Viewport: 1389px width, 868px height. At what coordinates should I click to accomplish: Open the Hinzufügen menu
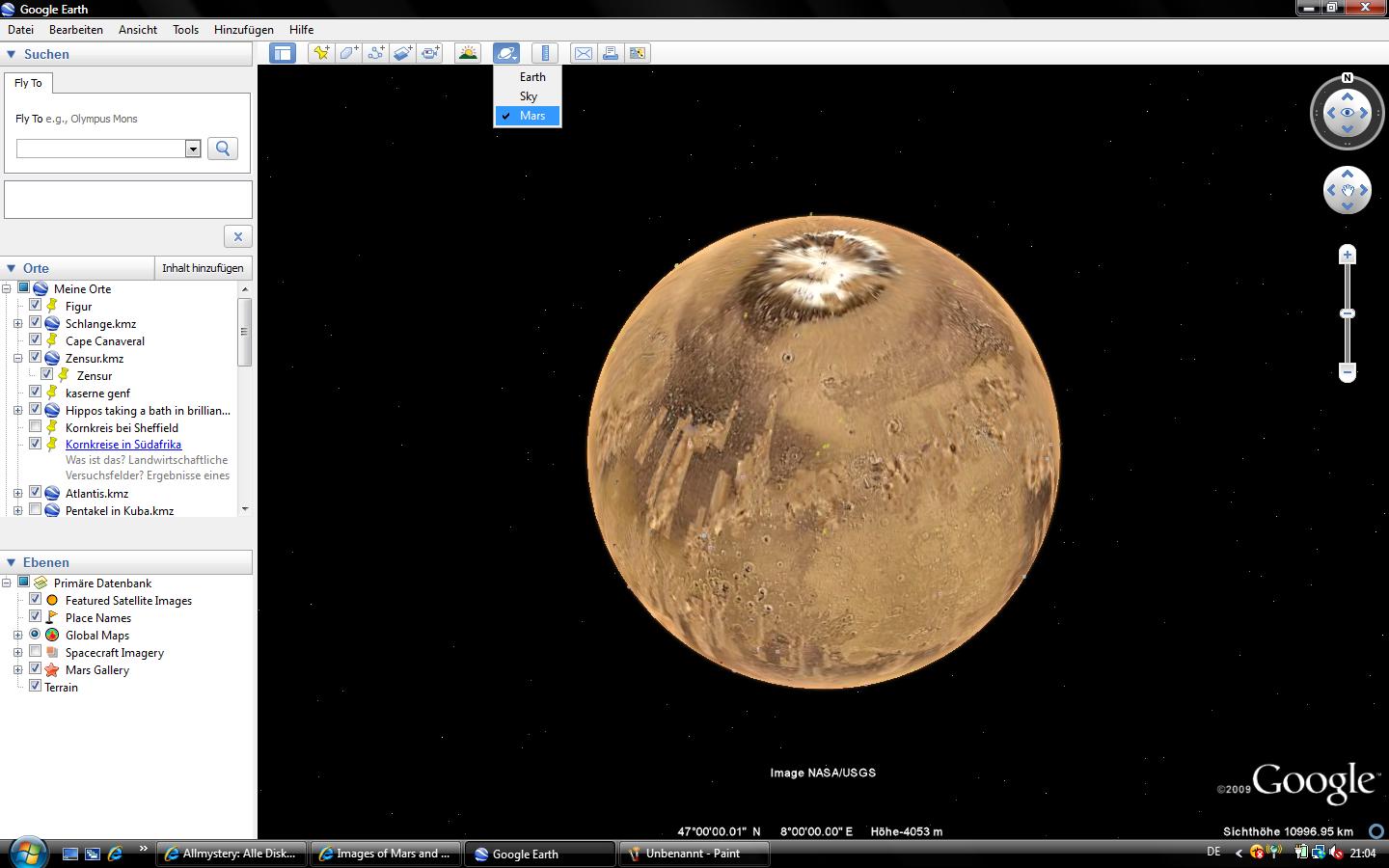pos(244,30)
